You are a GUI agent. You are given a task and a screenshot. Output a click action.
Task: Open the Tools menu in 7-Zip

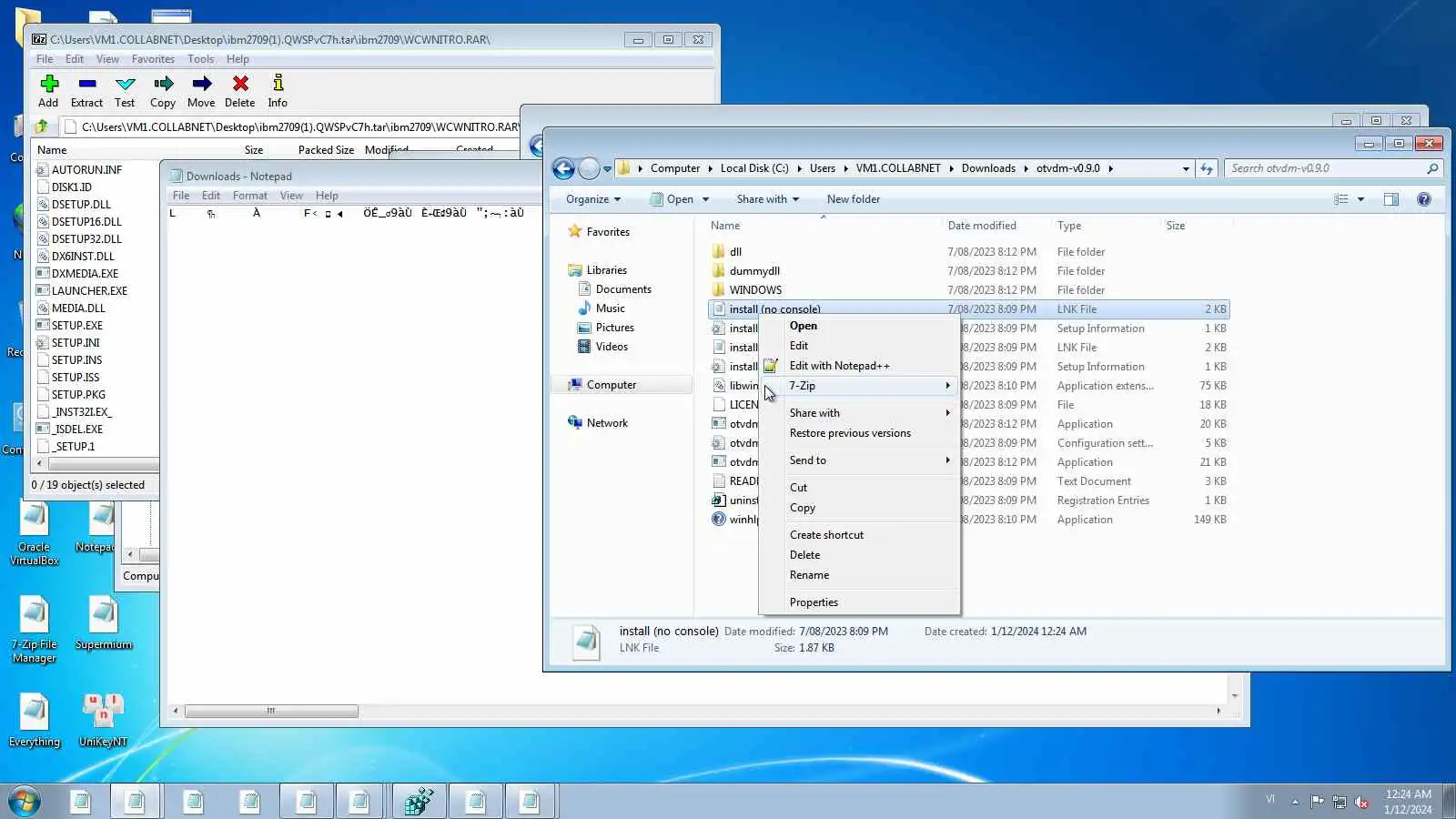tap(201, 59)
